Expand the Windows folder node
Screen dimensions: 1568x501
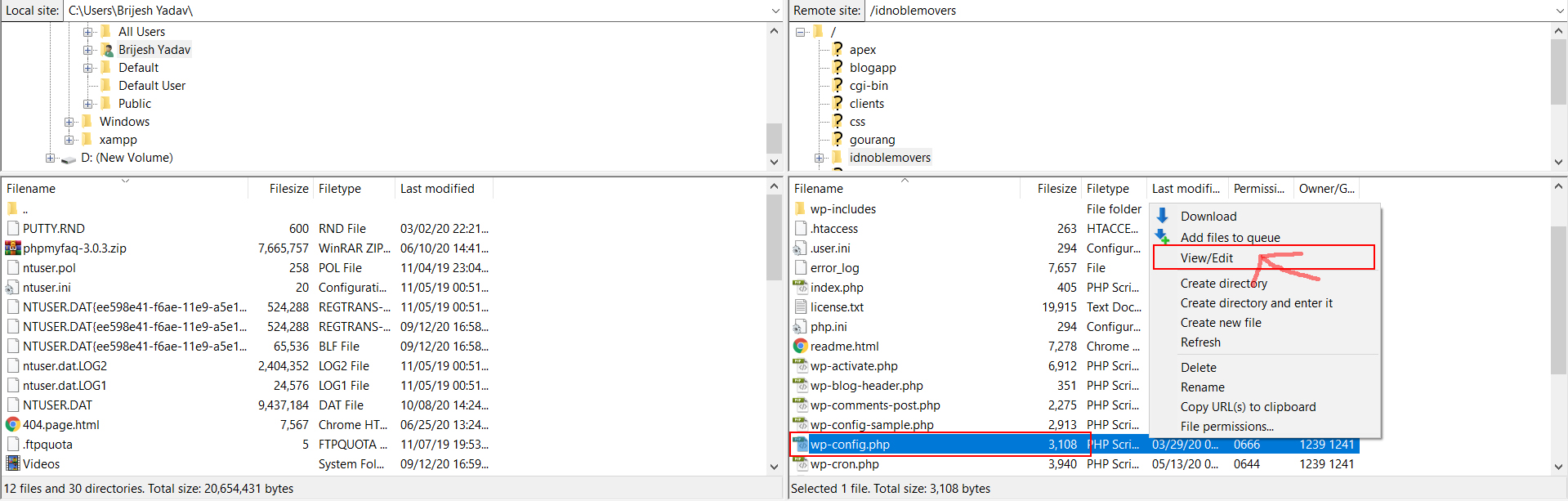[x=69, y=122]
